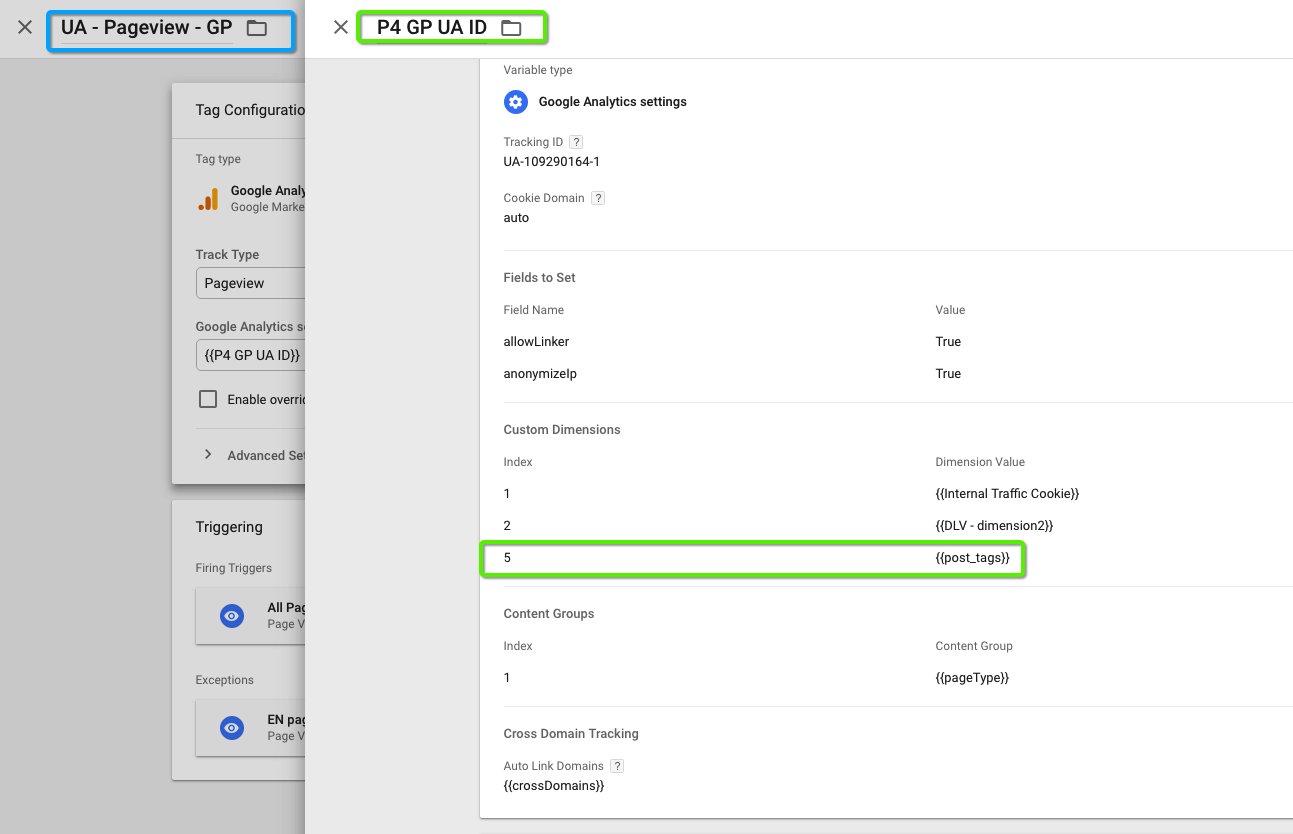Click the {{pageType}} content group value

tap(972, 678)
